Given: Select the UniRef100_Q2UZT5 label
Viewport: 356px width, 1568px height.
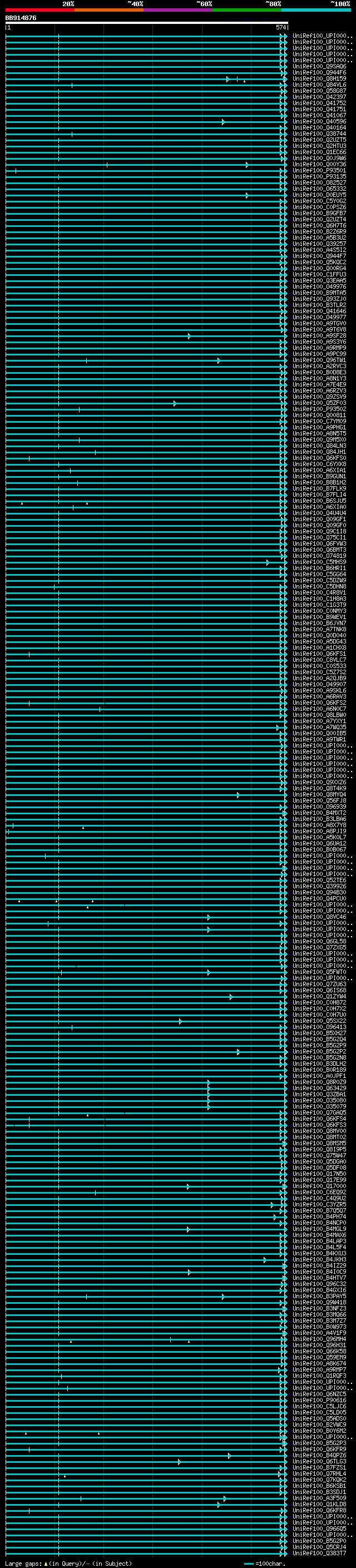Looking at the screenshot, I should coord(319,140).
